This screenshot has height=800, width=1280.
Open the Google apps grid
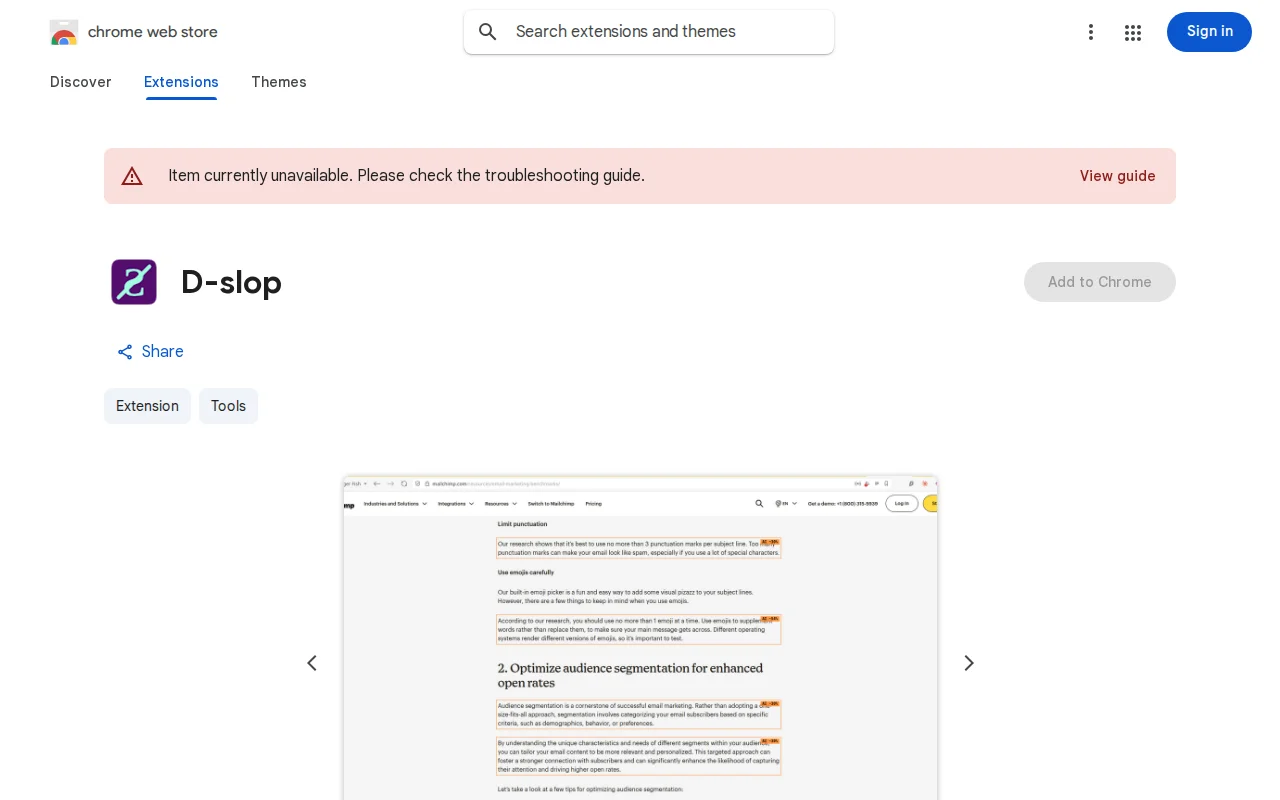pyautogui.click(x=1133, y=32)
